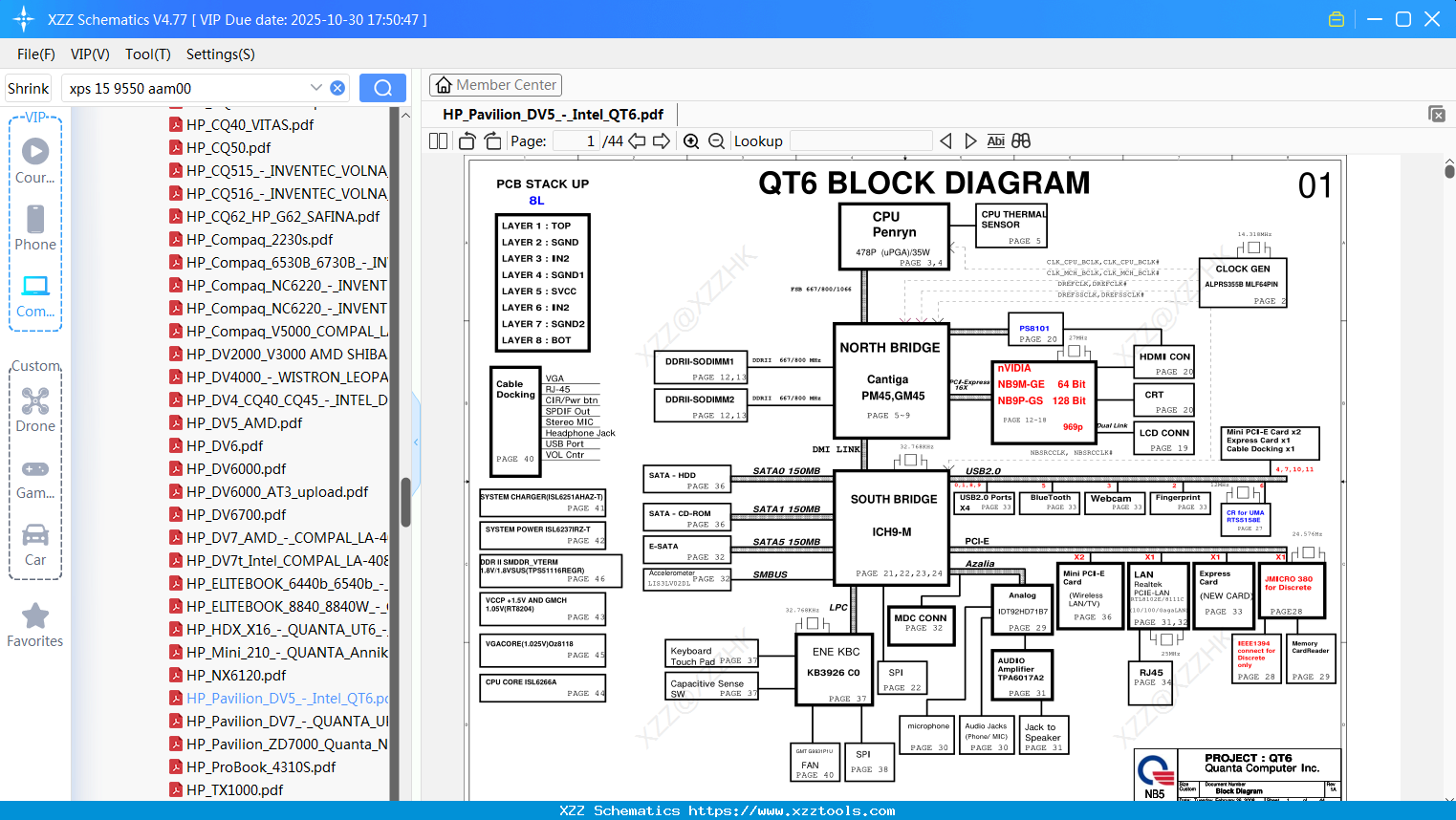
Task: Click the page number input field
Action: tap(576, 140)
